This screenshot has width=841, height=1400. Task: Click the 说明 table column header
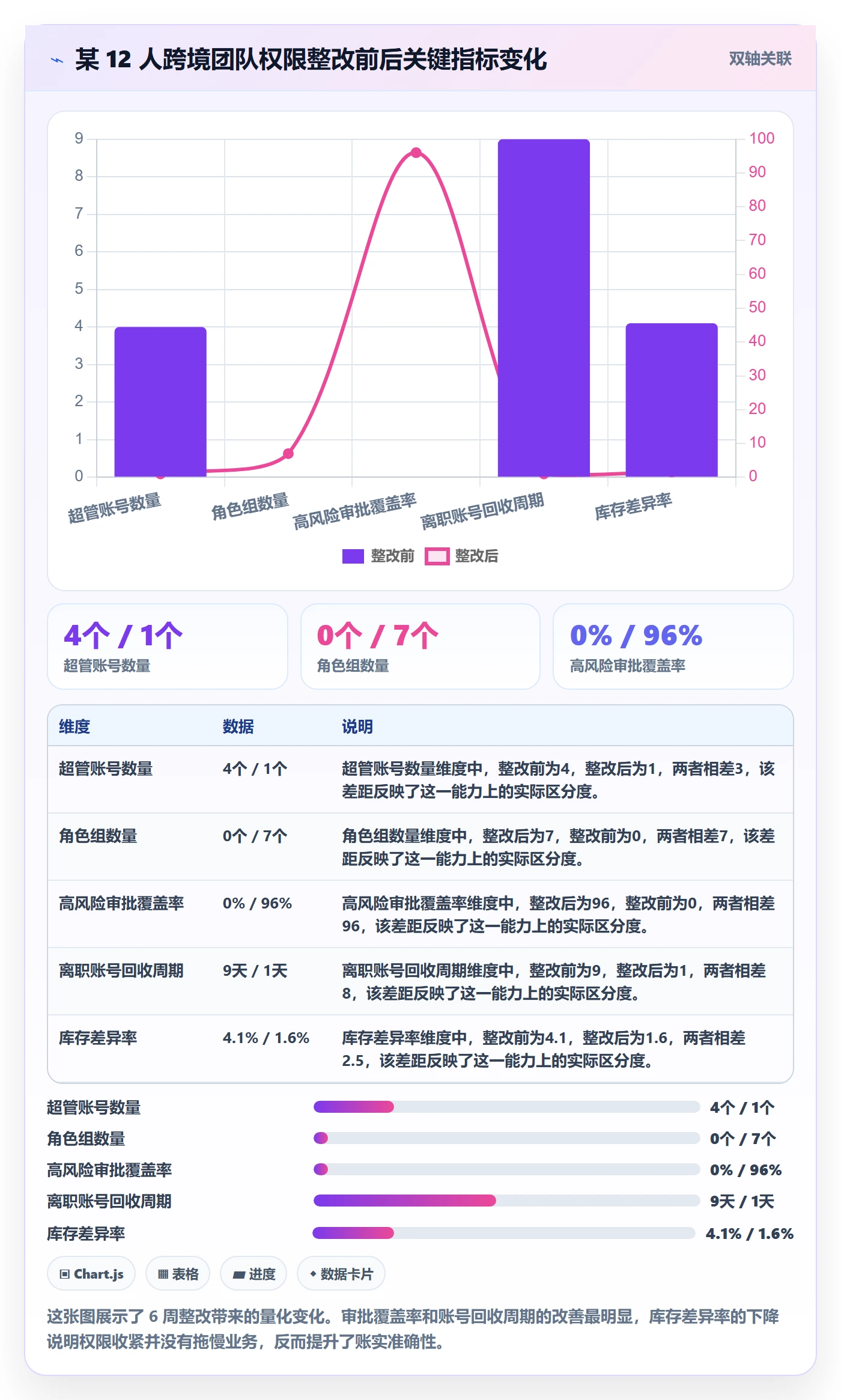point(357,726)
